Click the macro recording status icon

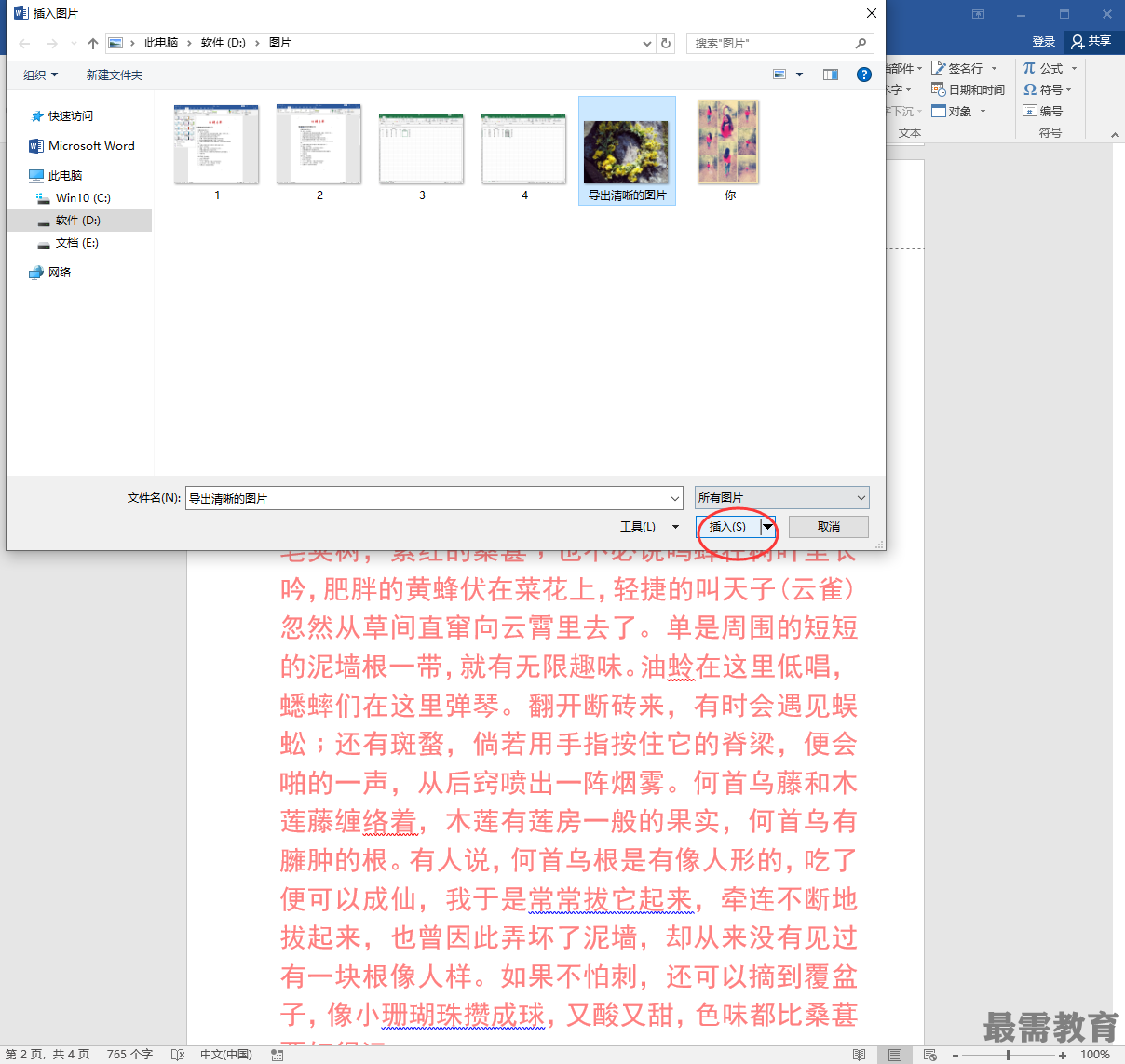(x=277, y=1055)
